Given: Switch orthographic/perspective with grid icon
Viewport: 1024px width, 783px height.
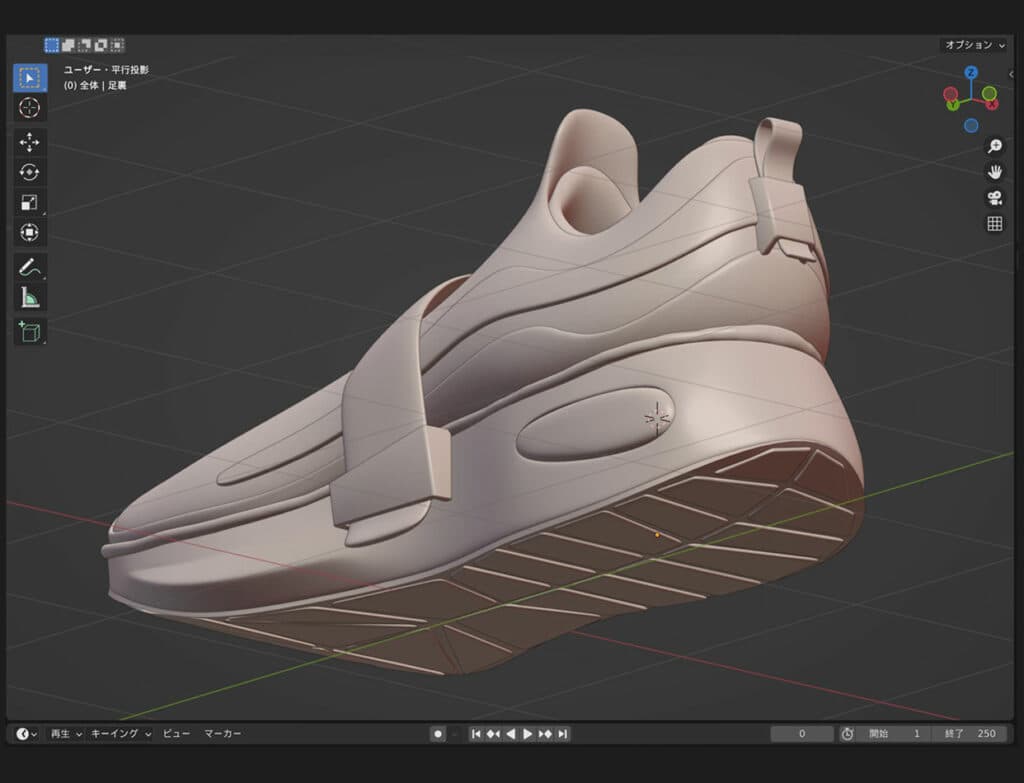Looking at the screenshot, I should [995, 224].
